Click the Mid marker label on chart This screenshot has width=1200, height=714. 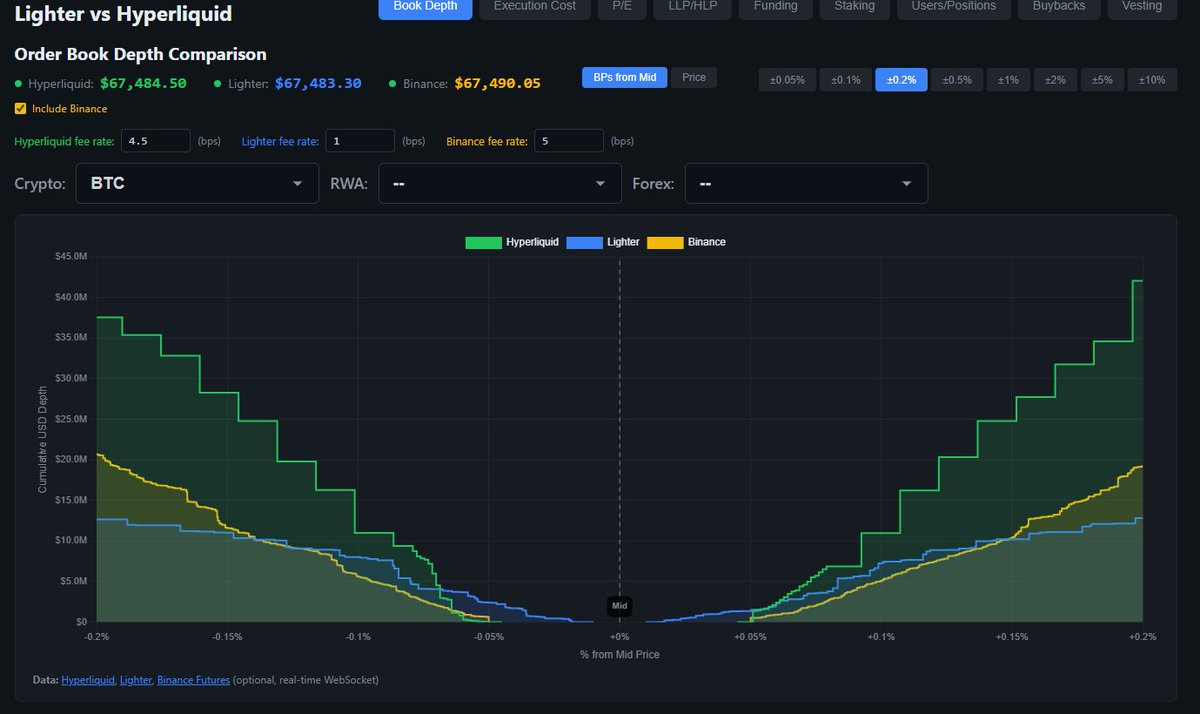click(x=619, y=606)
